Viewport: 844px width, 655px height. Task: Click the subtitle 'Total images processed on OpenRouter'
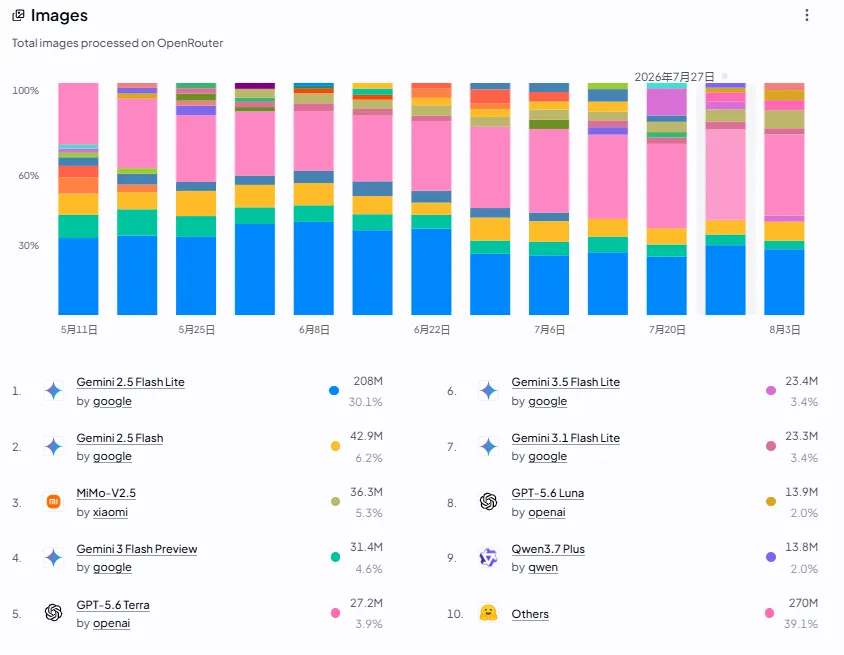click(x=117, y=43)
